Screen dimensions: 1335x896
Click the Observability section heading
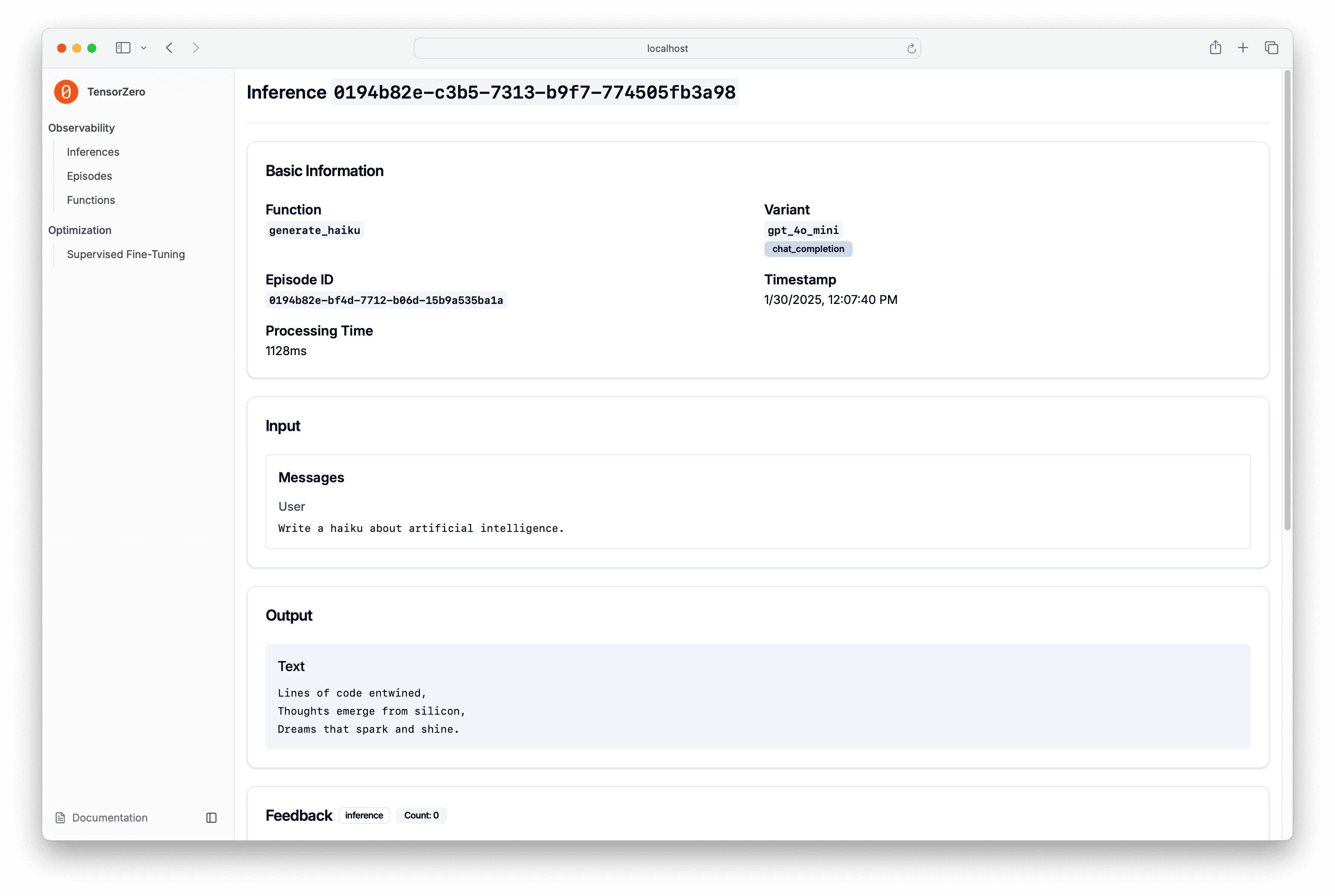(81, 128)
